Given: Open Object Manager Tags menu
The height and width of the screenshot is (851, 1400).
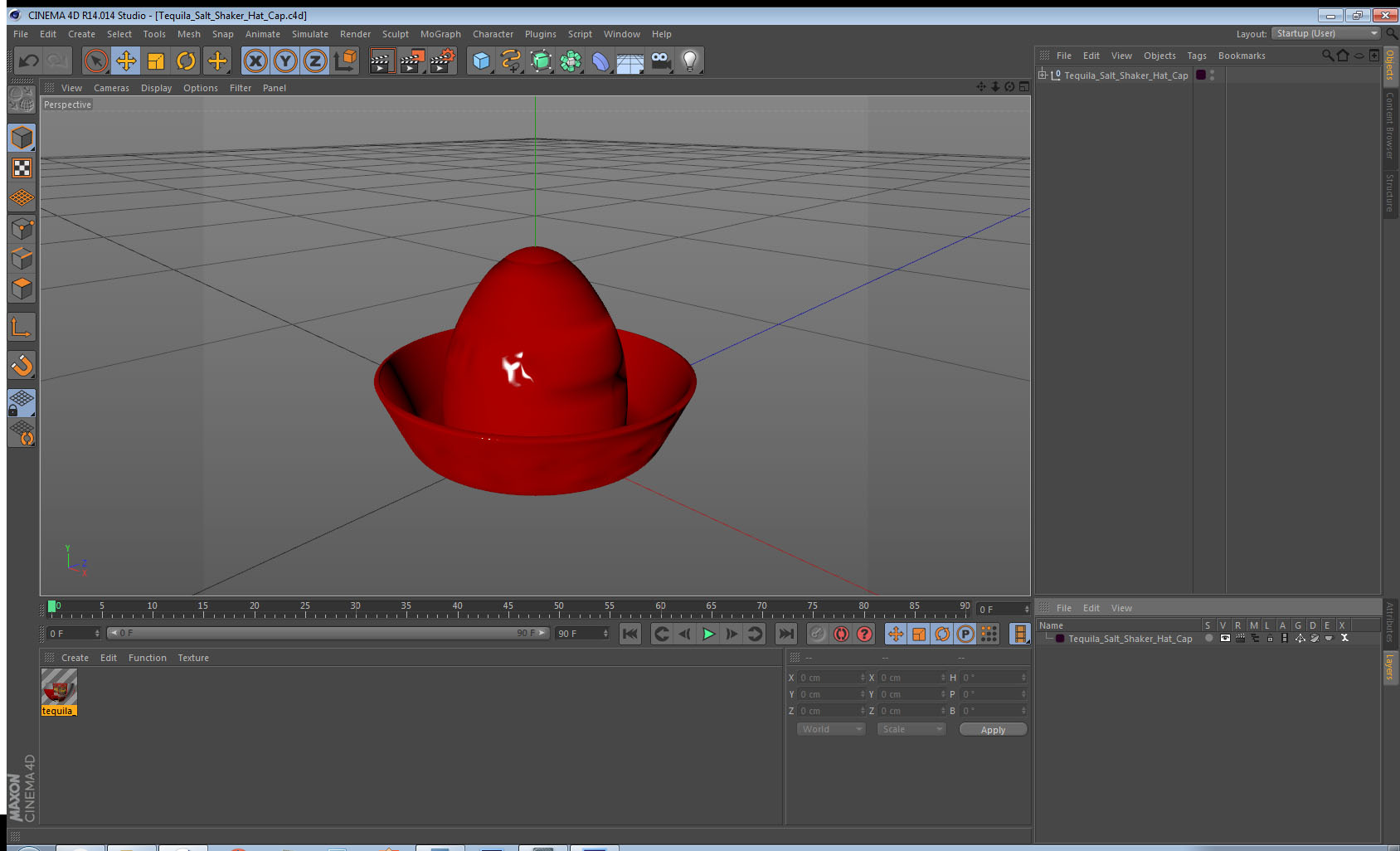Looking at the screenshot, I should [1197, 56].
